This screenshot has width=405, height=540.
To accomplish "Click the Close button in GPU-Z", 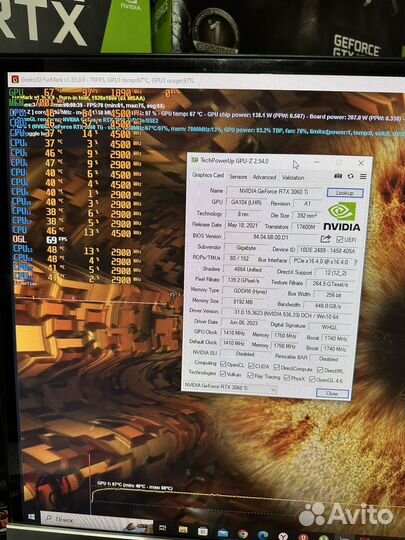I will [332, 393].
